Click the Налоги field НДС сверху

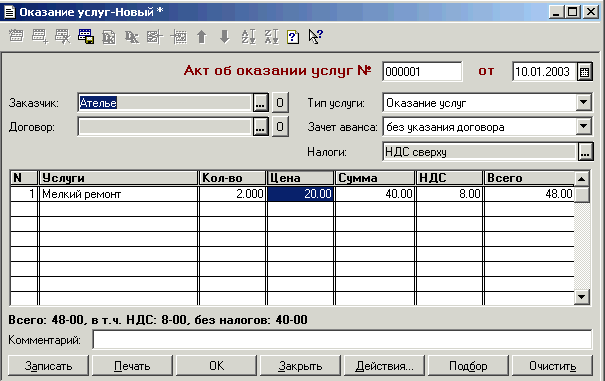click(x=480, y=152)
